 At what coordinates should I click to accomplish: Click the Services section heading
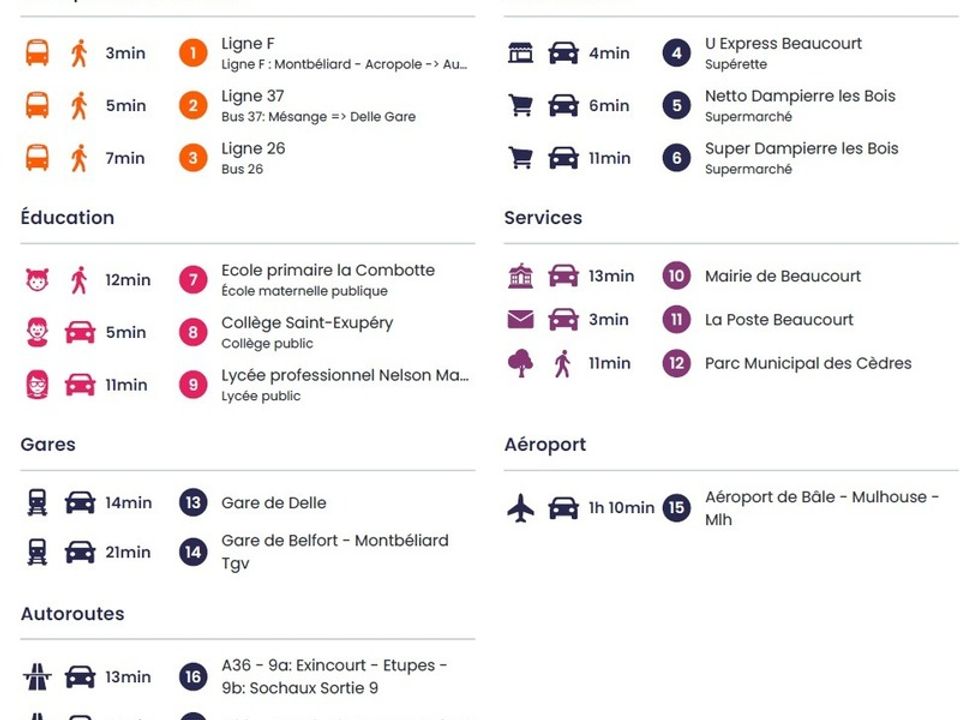543,217
